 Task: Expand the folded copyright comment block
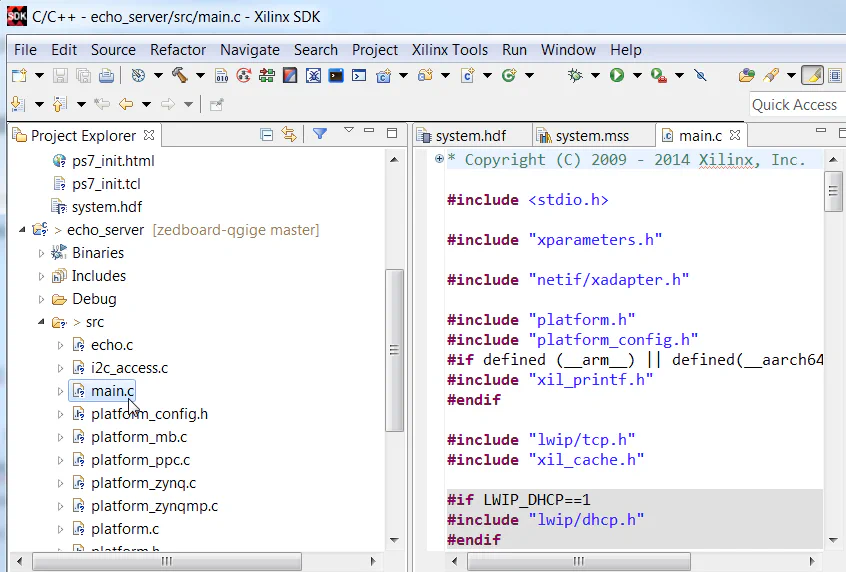click(x=439, y=160)
